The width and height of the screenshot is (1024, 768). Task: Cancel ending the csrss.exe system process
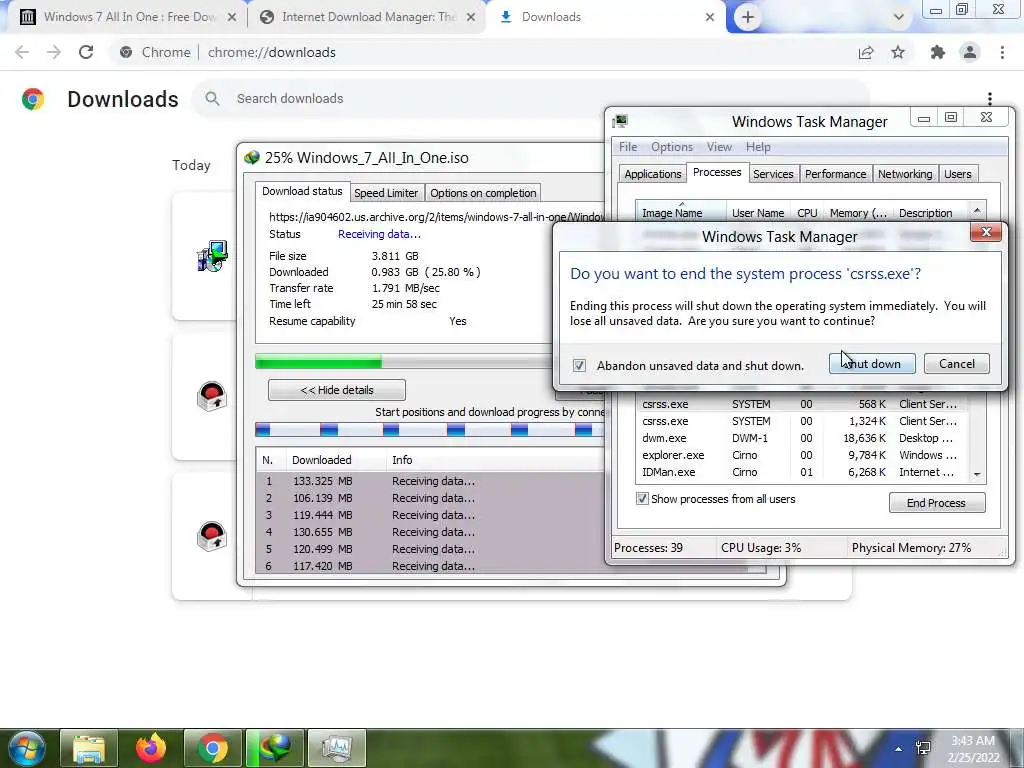click(957, 364)
